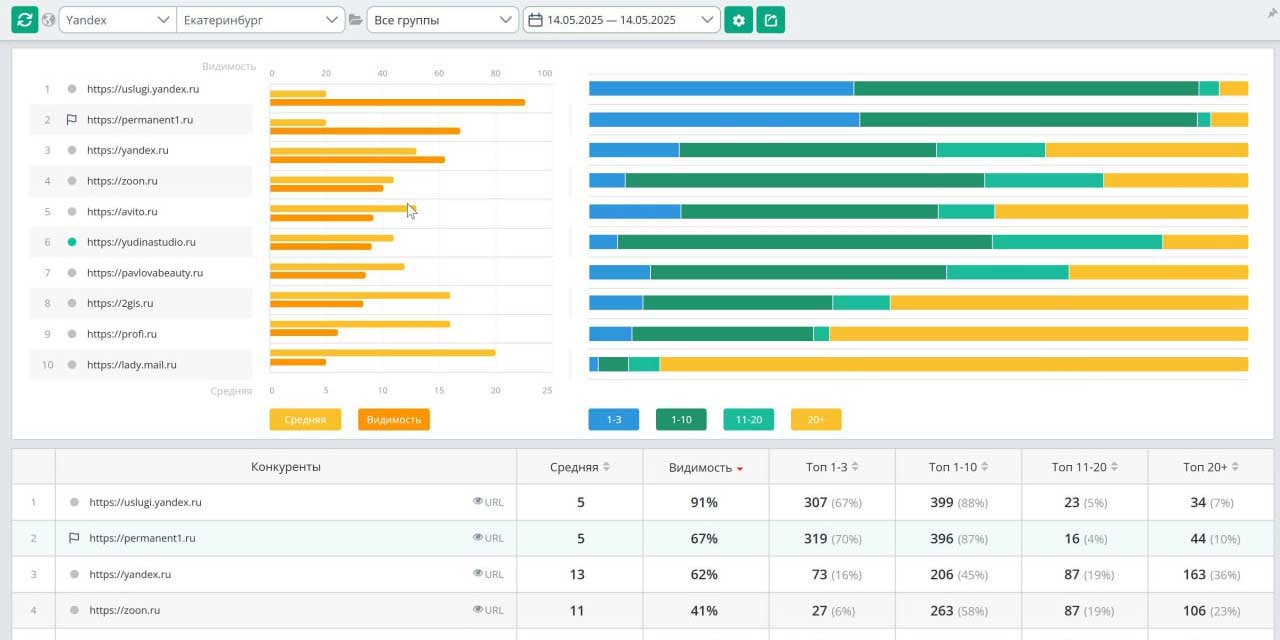Toggle URL eye icon for zoon.ru row
Image resolution: width=1280 pixels, height=640 pixels.
[478, 610]
